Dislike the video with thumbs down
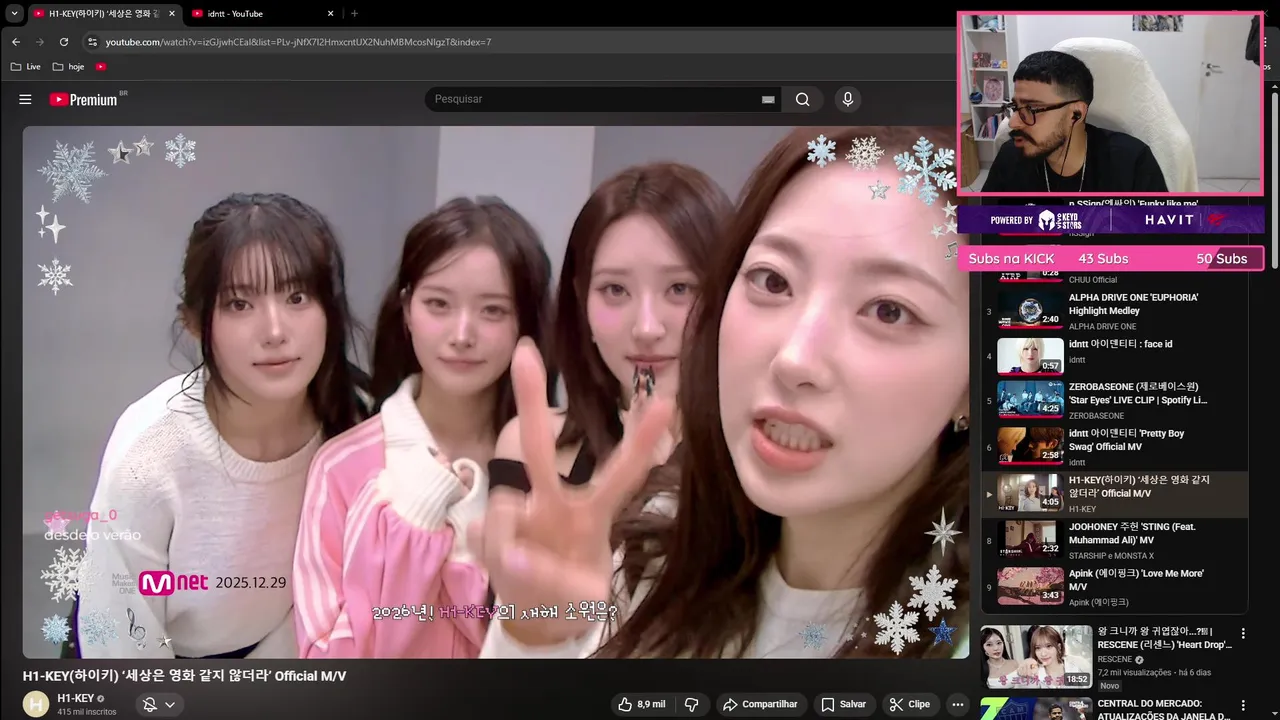 pyautogui.click(x=691, y=704)
